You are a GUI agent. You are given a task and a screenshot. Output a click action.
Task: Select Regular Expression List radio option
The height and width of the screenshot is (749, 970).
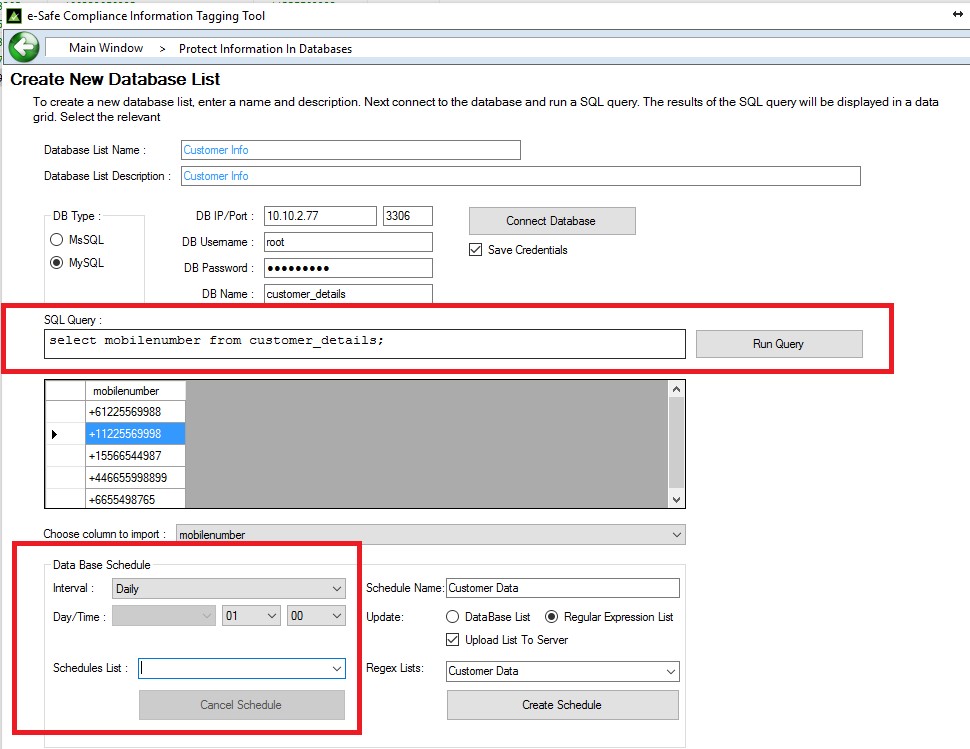click(x=552, y=617)
